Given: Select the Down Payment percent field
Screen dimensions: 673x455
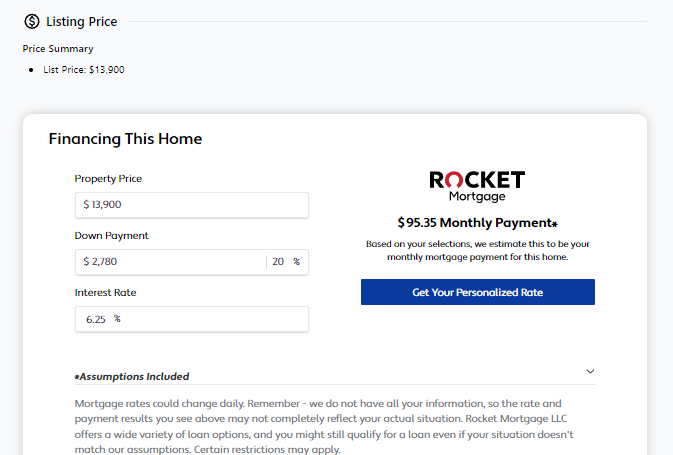Looking at the screenshot, I should coord(279,262).
